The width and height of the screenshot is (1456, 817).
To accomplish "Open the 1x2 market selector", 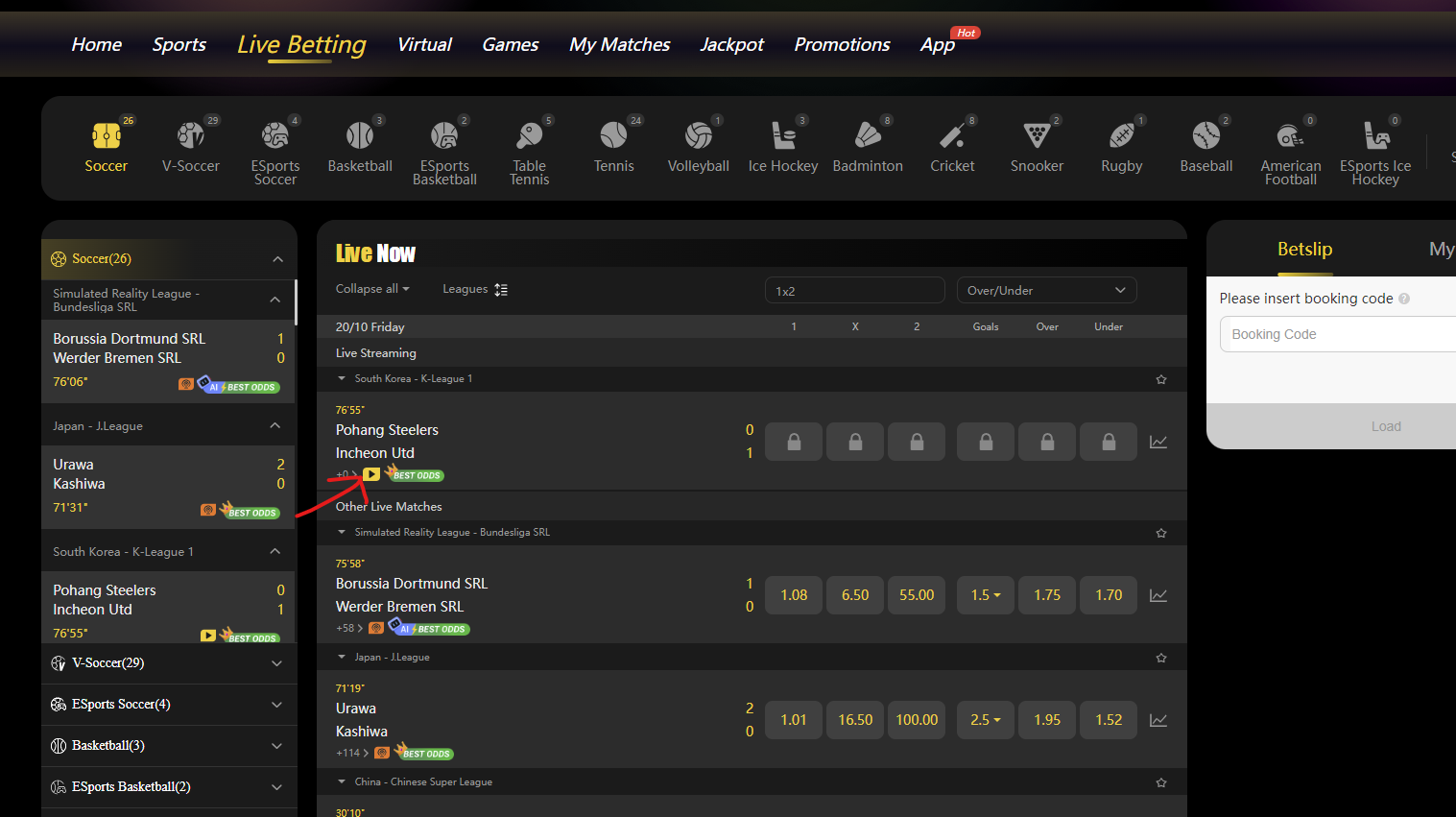I will 855,290.
